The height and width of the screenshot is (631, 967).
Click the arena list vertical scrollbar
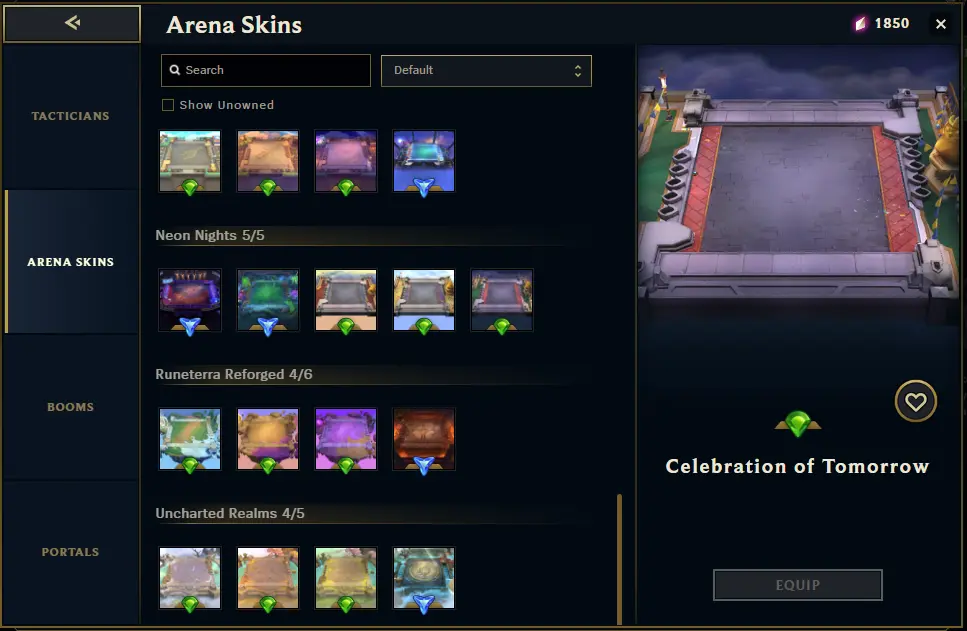pyautogui.click(x=619, y=558)
